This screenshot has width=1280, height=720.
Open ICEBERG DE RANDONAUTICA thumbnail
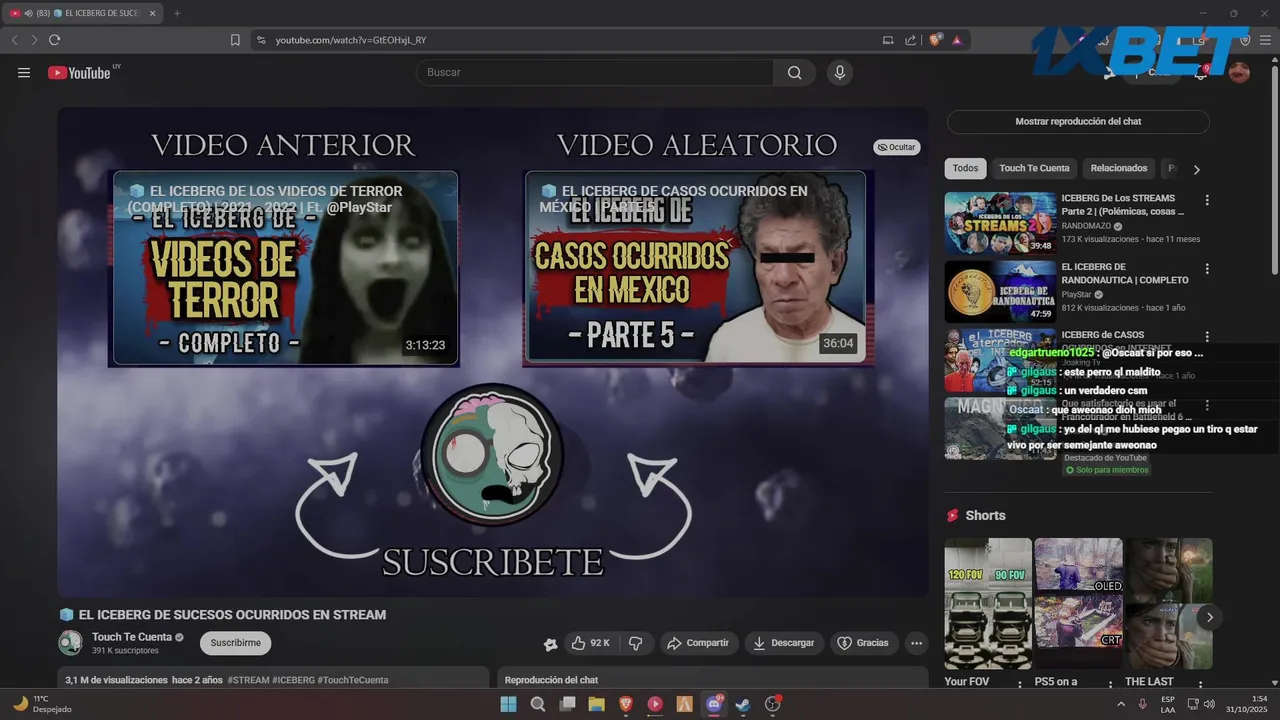coord(1000,292)
